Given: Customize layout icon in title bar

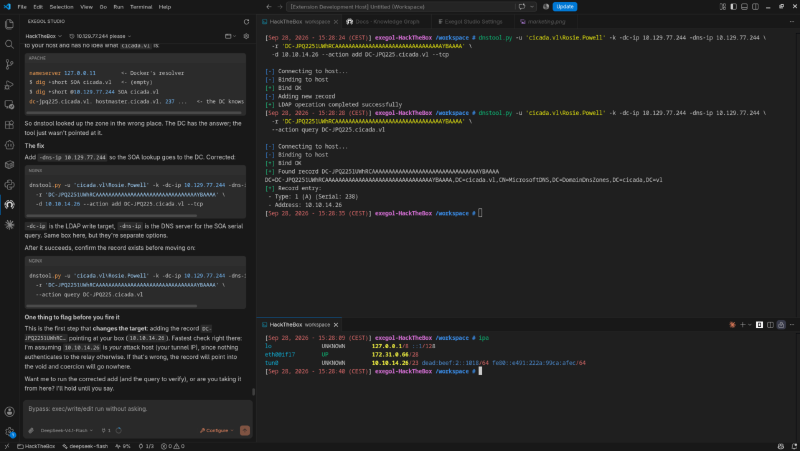Looking at the screenshot, I should tap(722, 7).
